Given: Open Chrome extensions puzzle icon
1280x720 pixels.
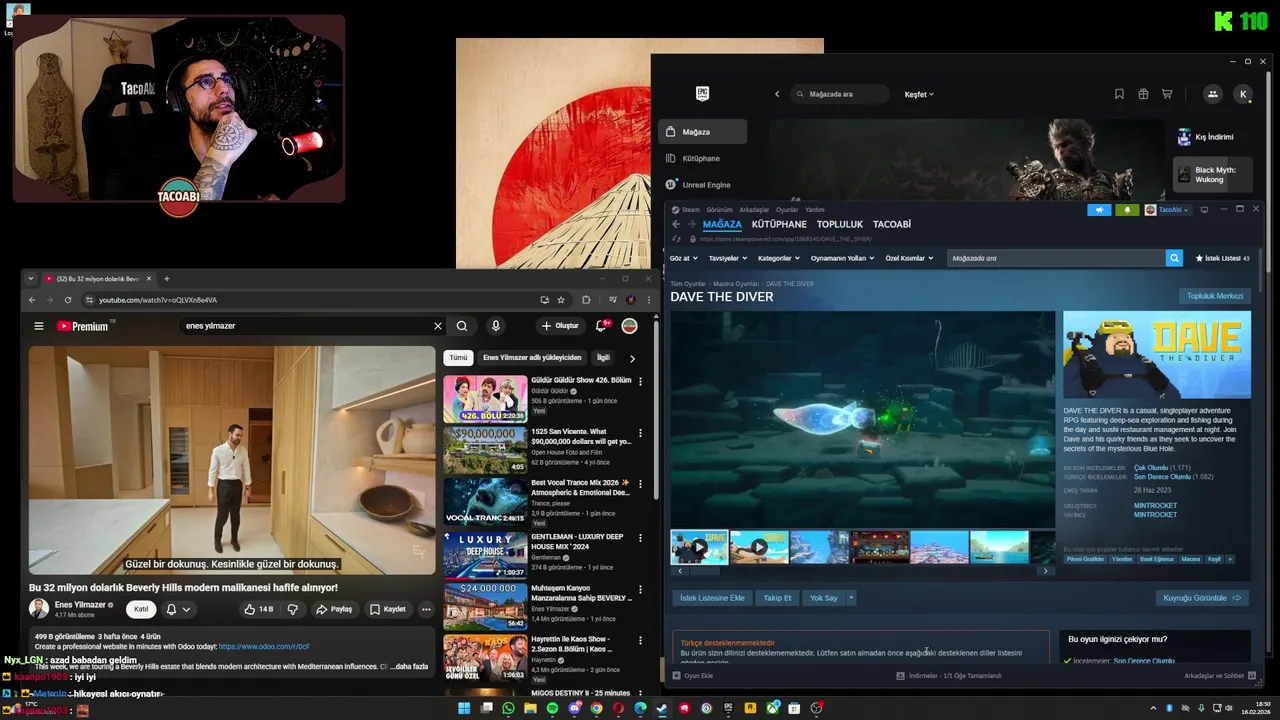Looking at the screenshot, I should pyautogui.click(x=586, y=300).
